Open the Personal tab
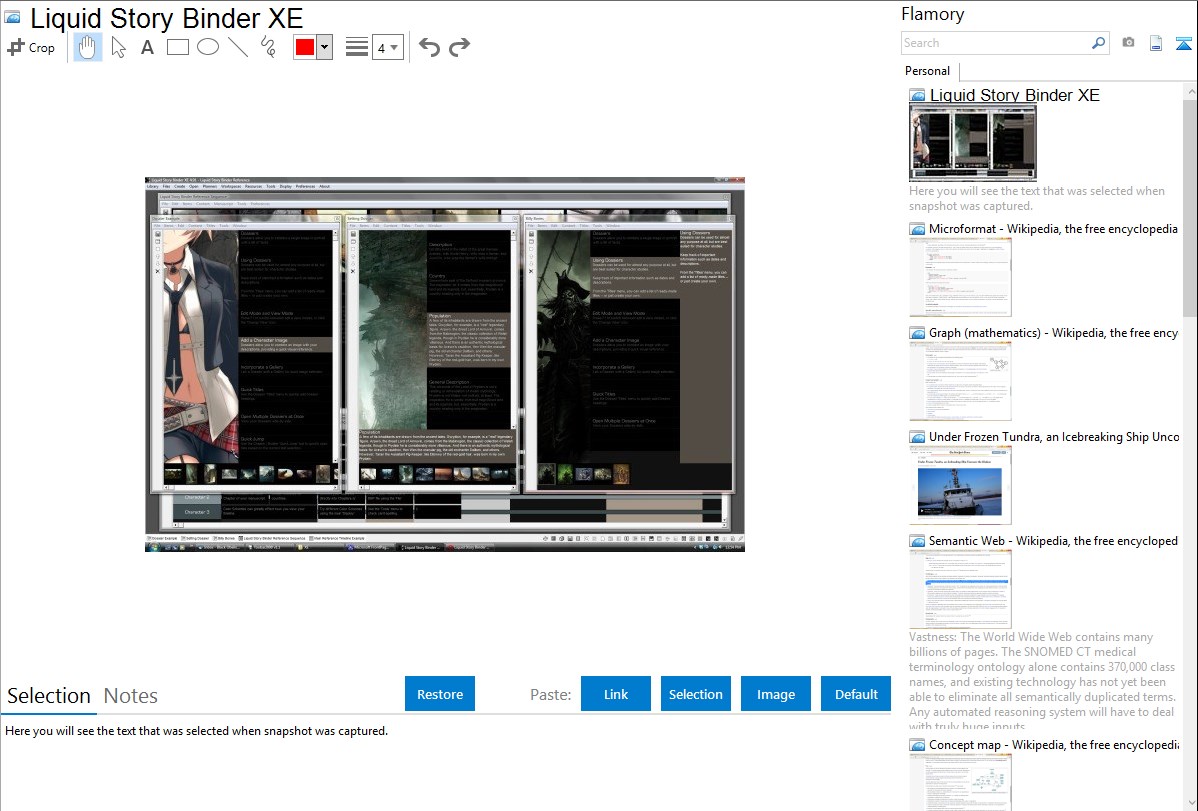Screen dimensions: 1198x811 [x=928, y=71]
